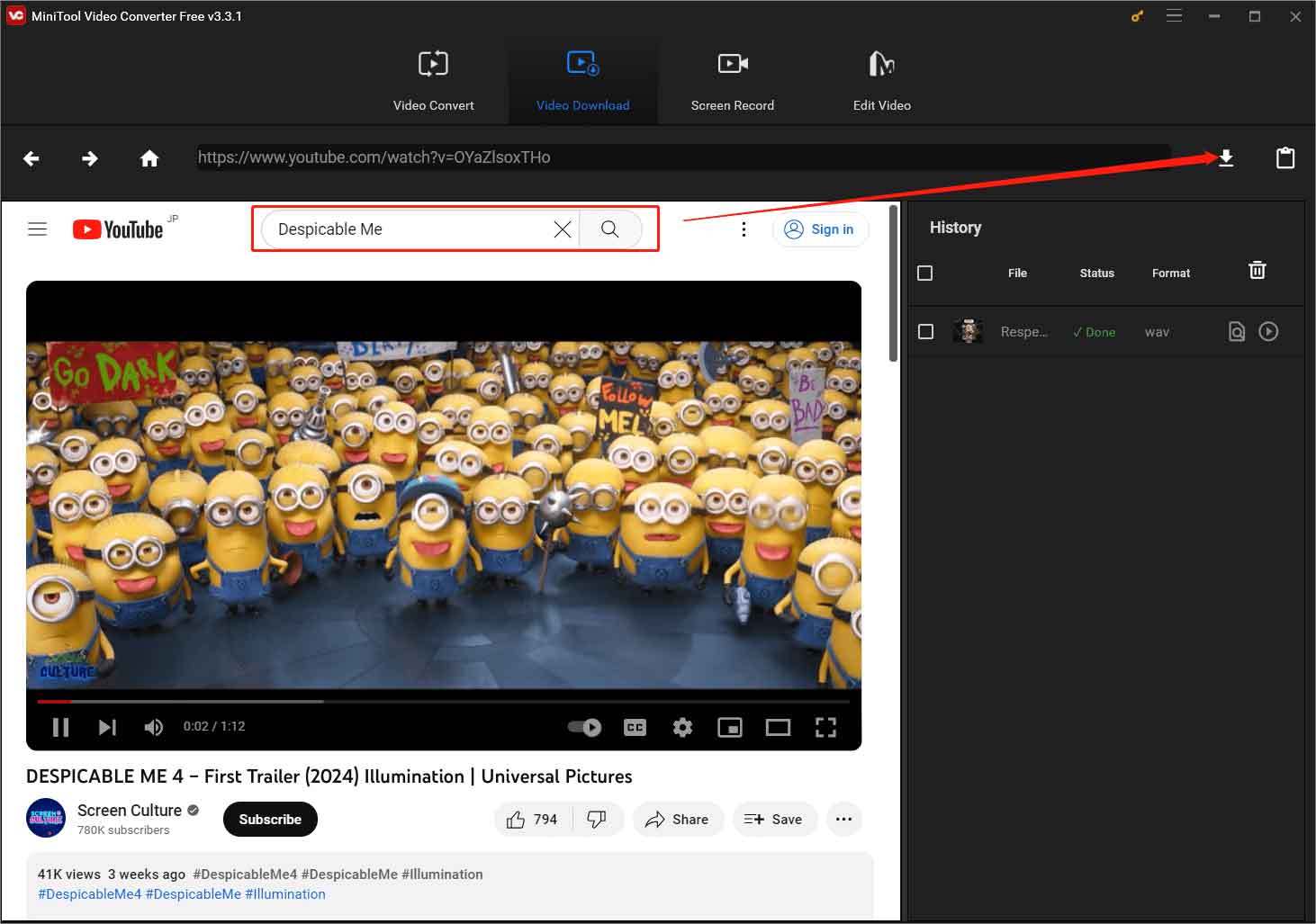The height and width of the screenshot is (924, 1316).
Task: Click the golden key license icon
Action: coord(1137,15)
